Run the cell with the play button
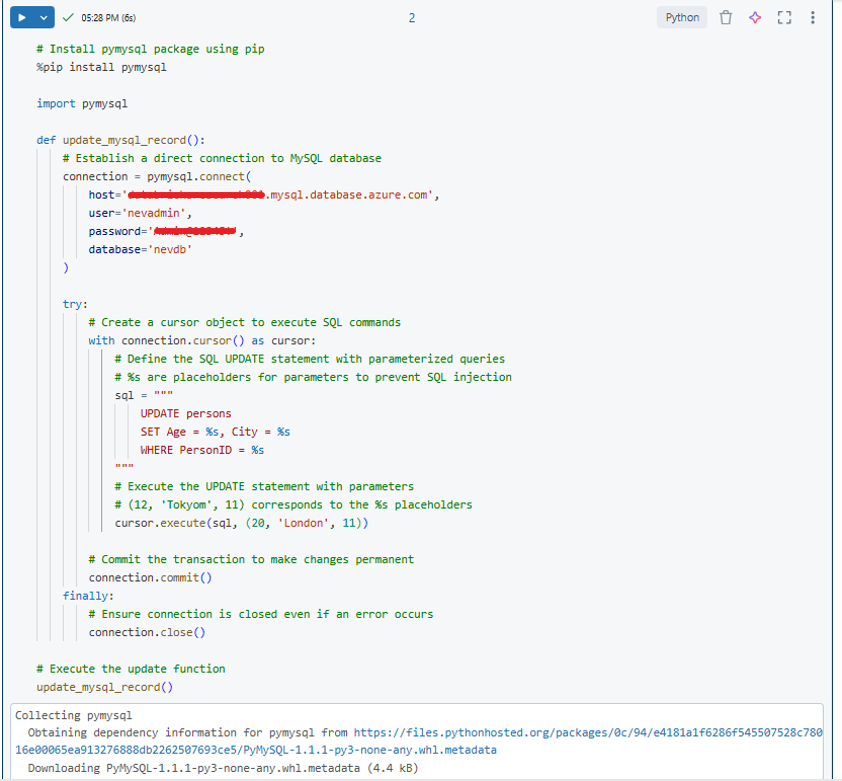Screen dimensions: 842x781 [x=22, y=18]
